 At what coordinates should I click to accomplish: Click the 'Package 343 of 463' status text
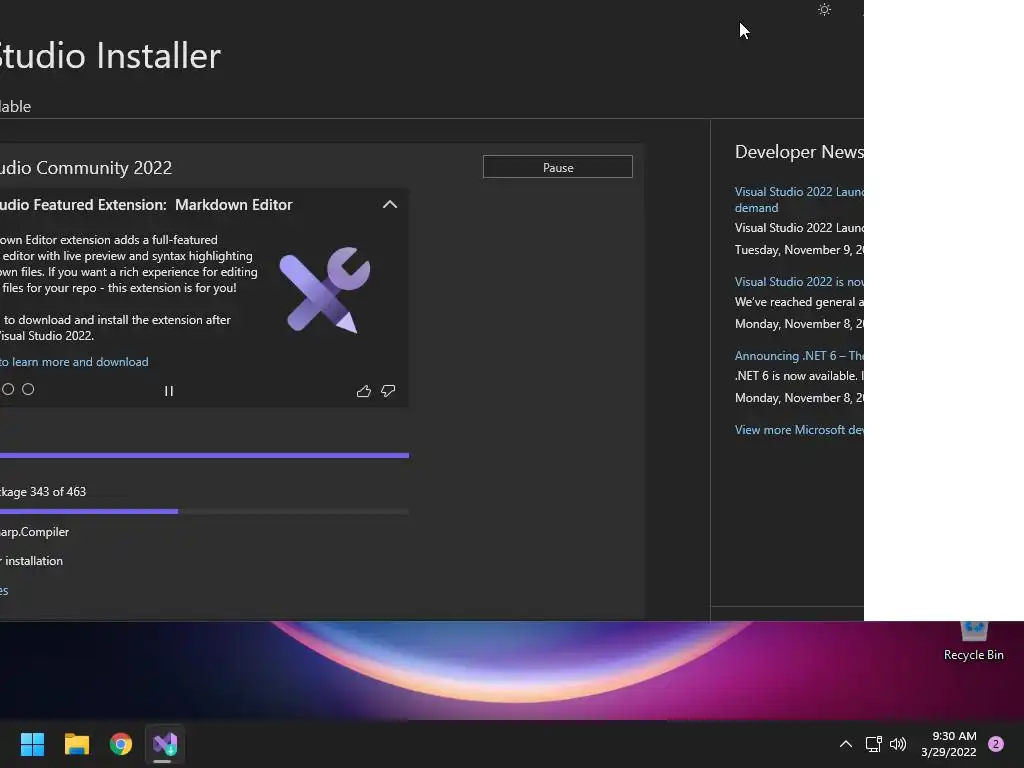click(43, 492)
